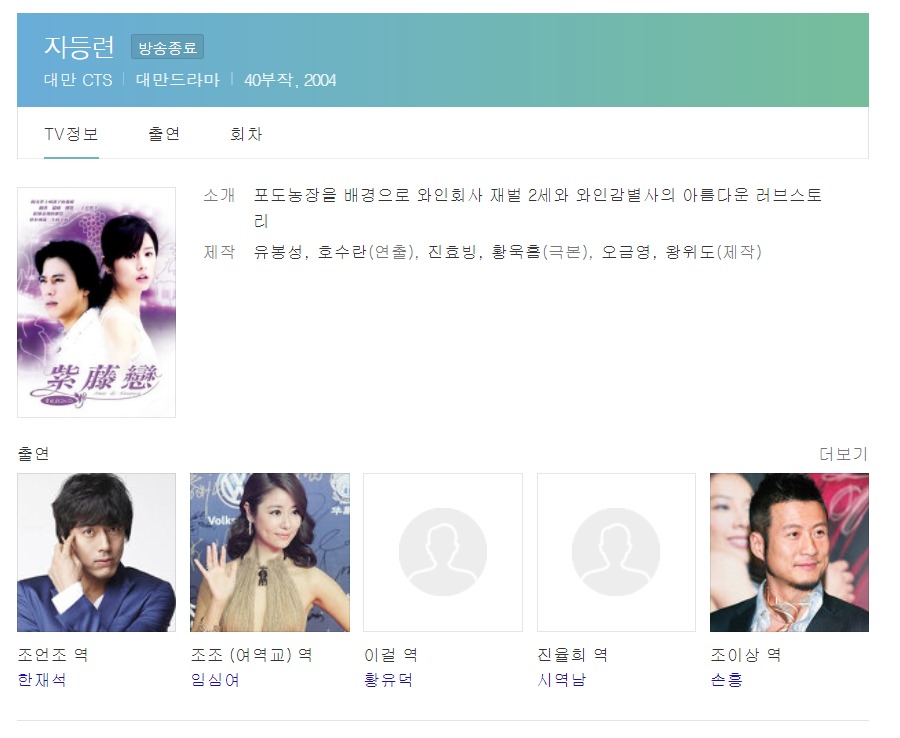
Task: Click the 대만 CTS broadcaster text
Action: pyautogui.click(x=78, y=80)
